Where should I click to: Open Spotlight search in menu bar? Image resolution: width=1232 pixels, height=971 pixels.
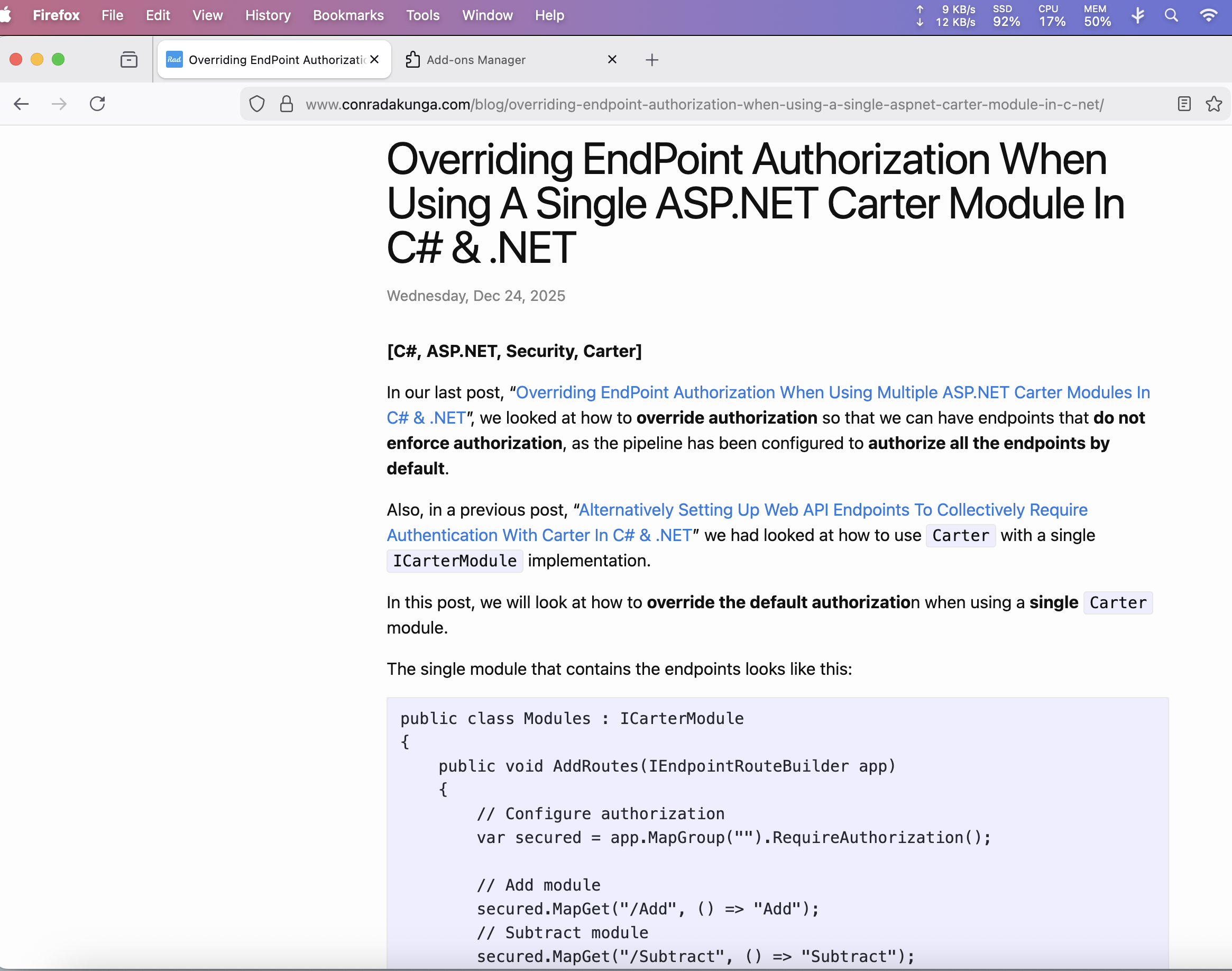[1171, 15]
